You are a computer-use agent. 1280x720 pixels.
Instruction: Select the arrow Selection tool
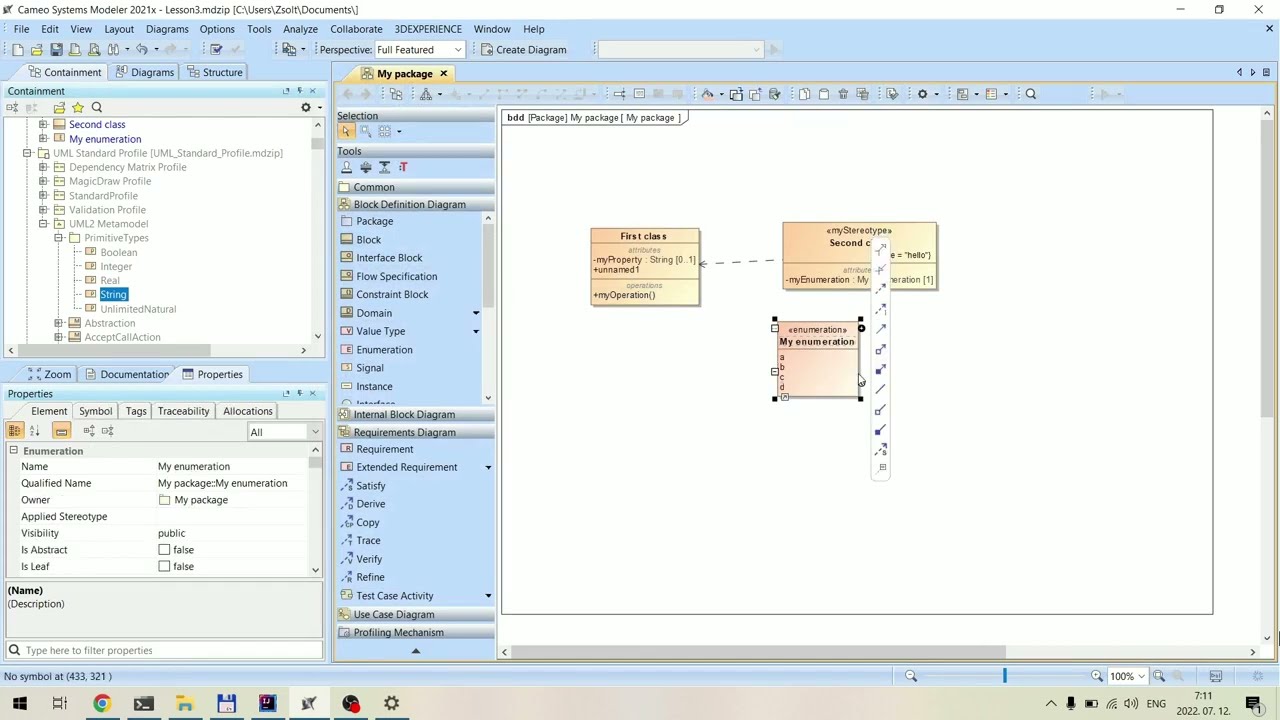[x=346, y=131]
